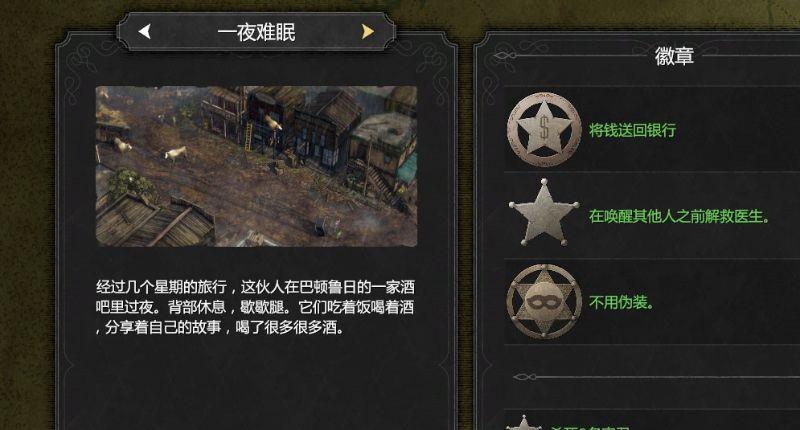Click the 徽章 section header

[x=674, y=55]
